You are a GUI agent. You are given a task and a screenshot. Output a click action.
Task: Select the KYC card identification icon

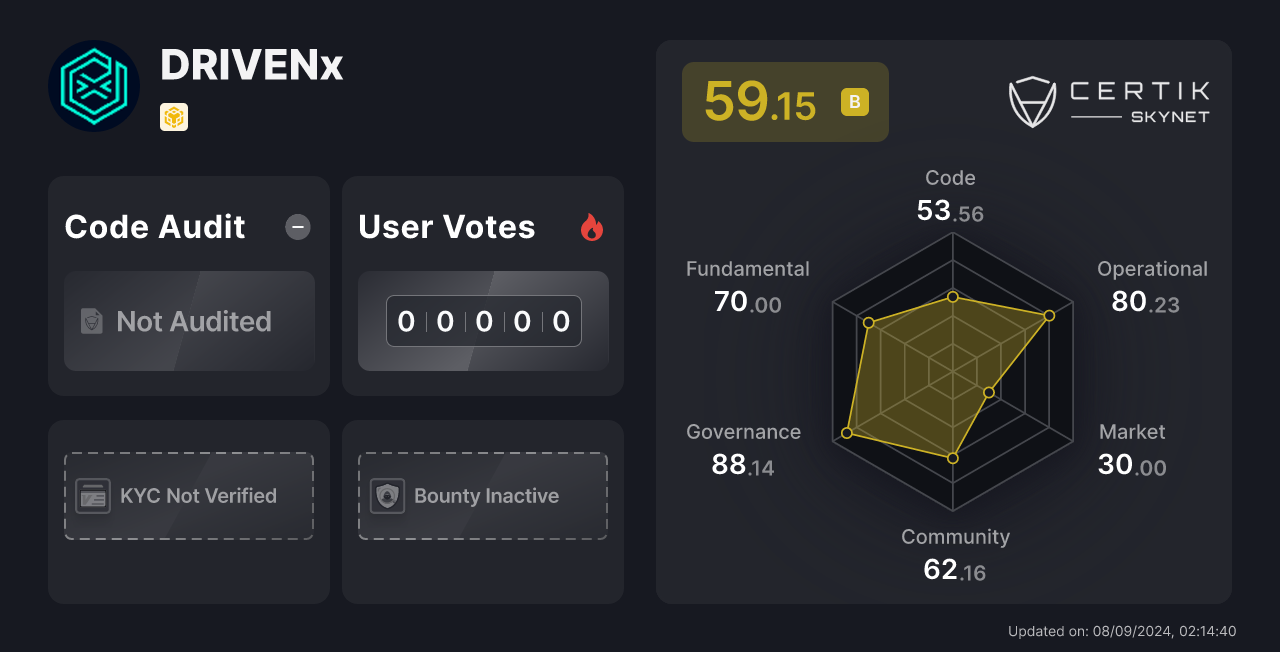pos(92,495)
